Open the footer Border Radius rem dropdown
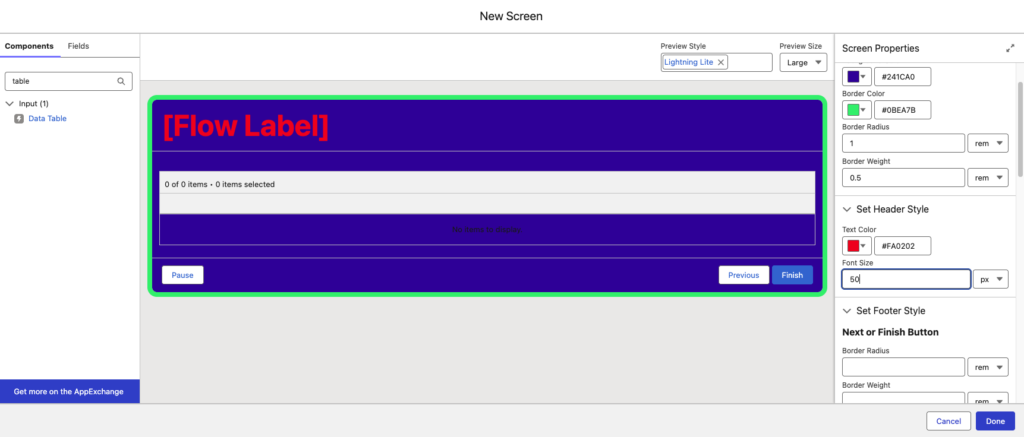The image size is (1024, 437). (x=988, y=367)
